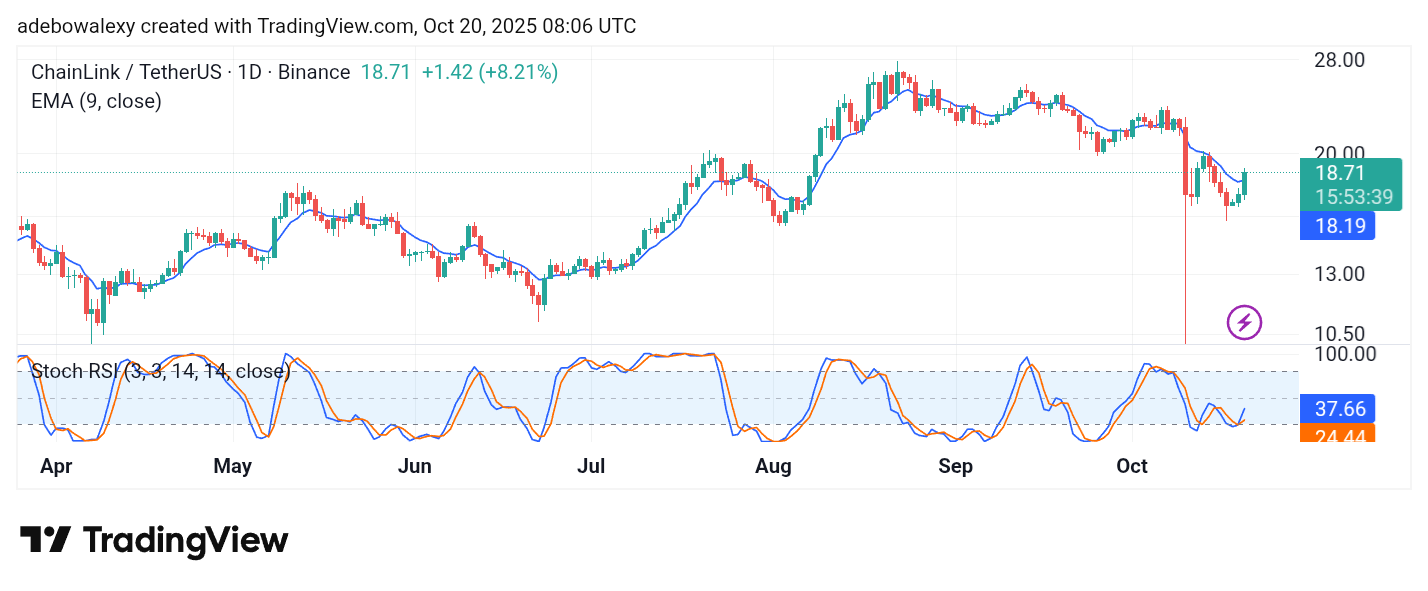Click the 28.00 price axis label

click(x=1339, y=60)
